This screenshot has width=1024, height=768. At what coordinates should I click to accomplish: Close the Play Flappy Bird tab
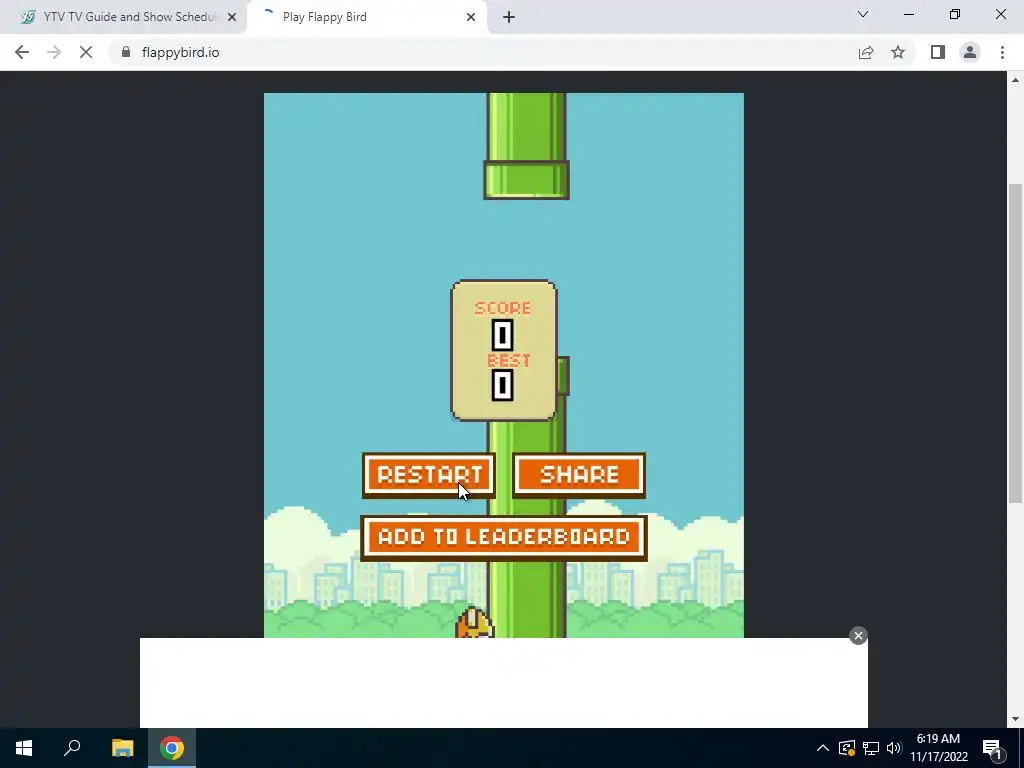(470, 17)
